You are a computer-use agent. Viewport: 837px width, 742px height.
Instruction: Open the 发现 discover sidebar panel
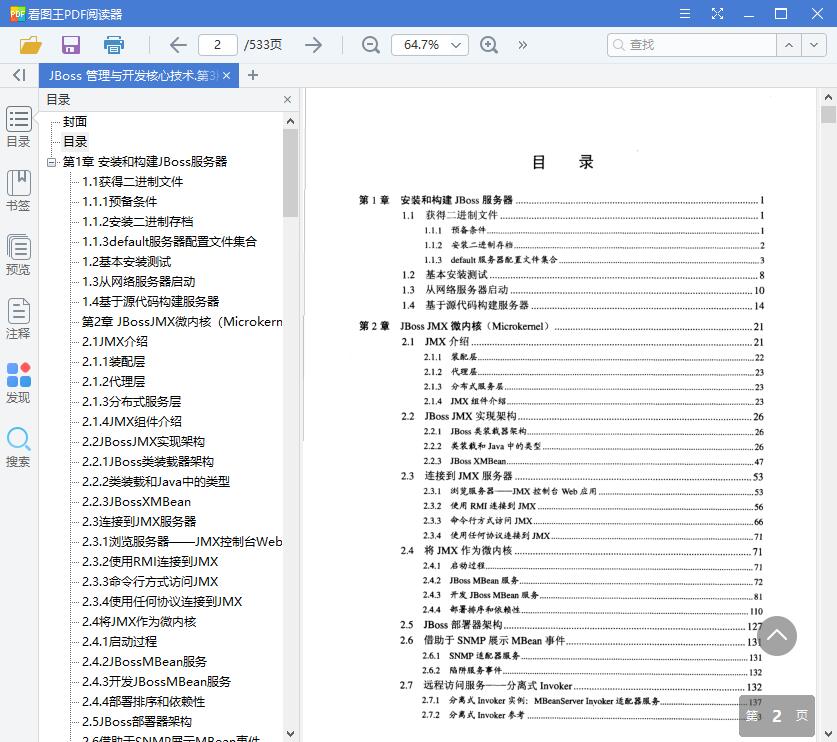point(18,383)
